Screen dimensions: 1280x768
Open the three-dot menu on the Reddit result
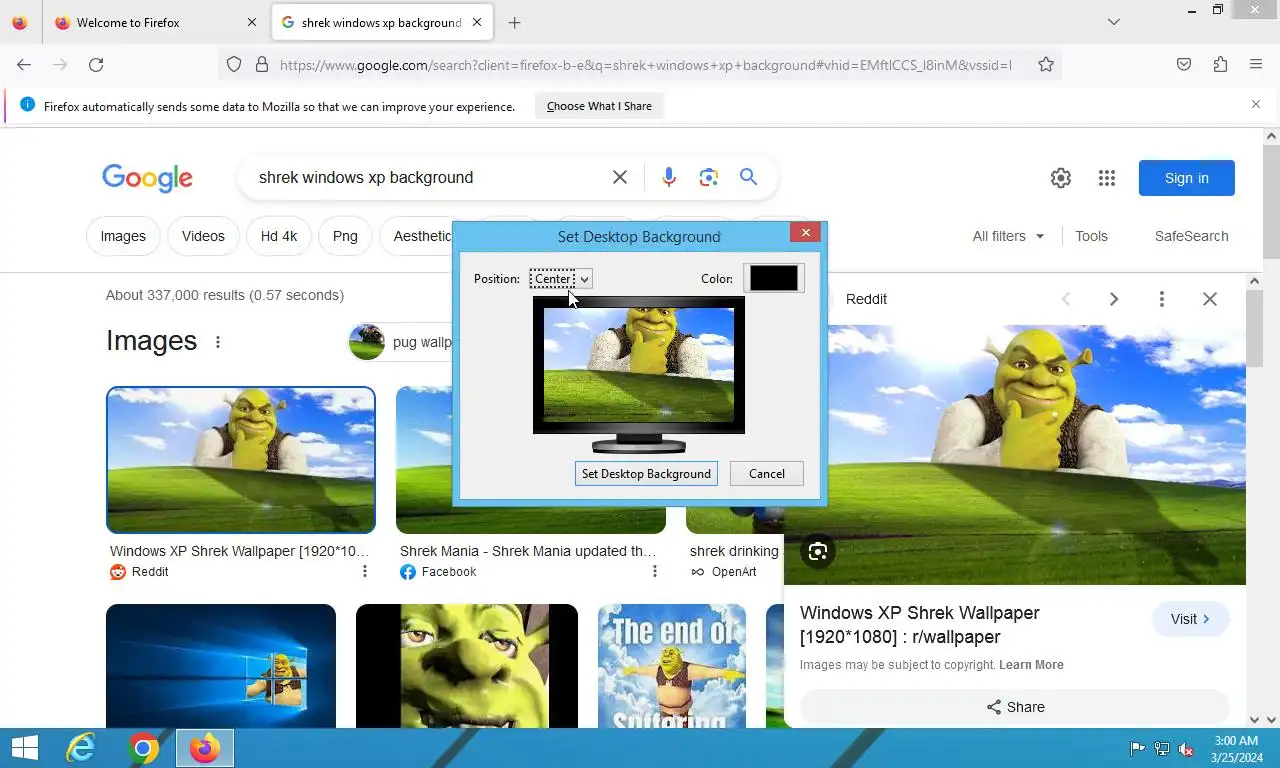tap(364, 571)
